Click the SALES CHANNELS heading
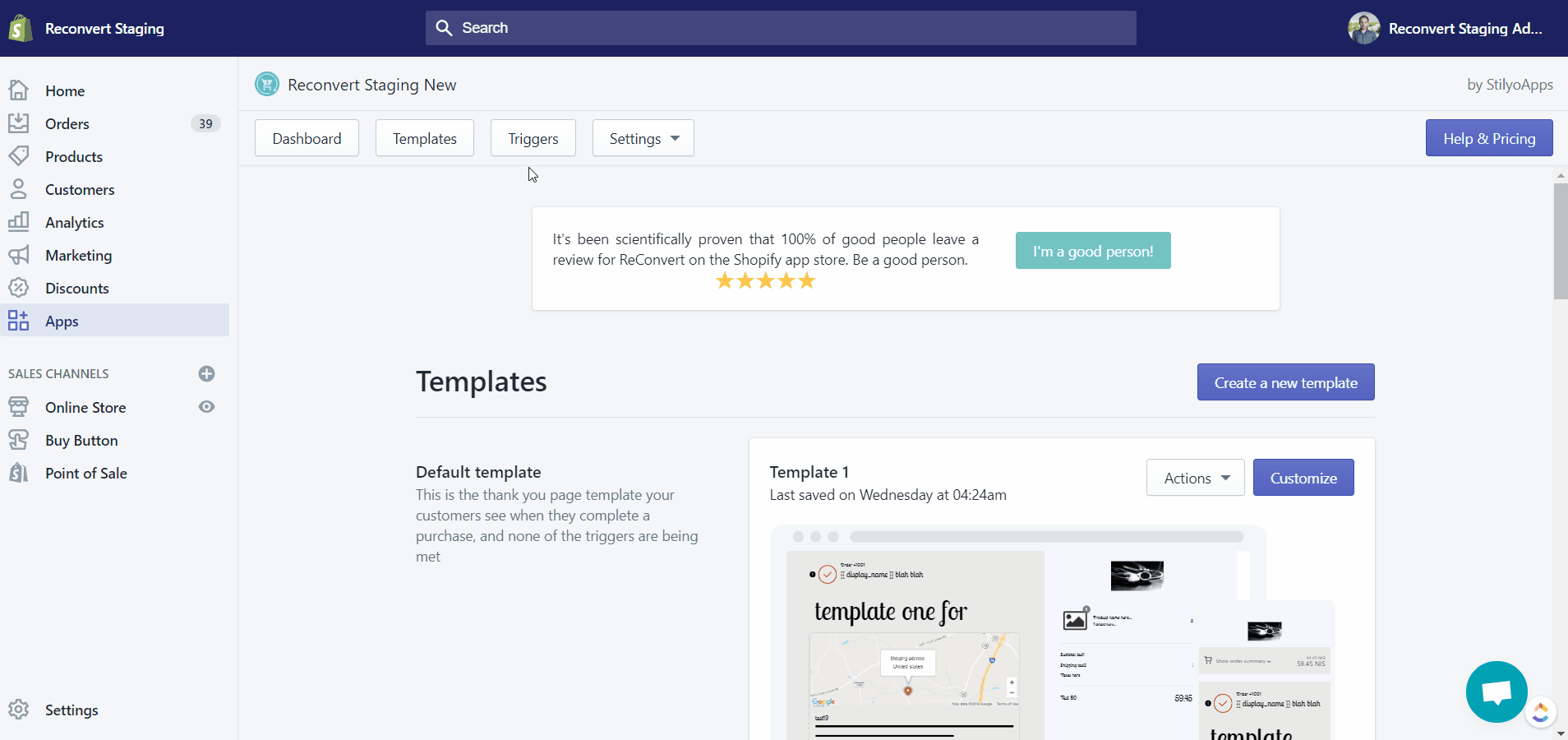This screenshot has height=740, width=1568. [58, 373]
